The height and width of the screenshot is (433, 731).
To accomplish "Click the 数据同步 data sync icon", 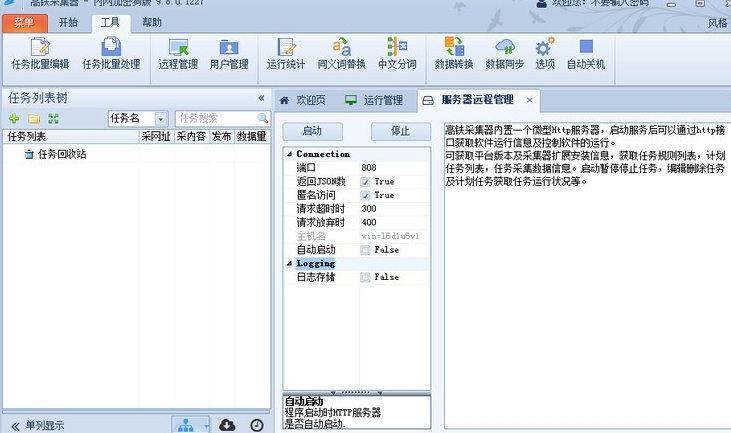I will click(x=504, y=54).
